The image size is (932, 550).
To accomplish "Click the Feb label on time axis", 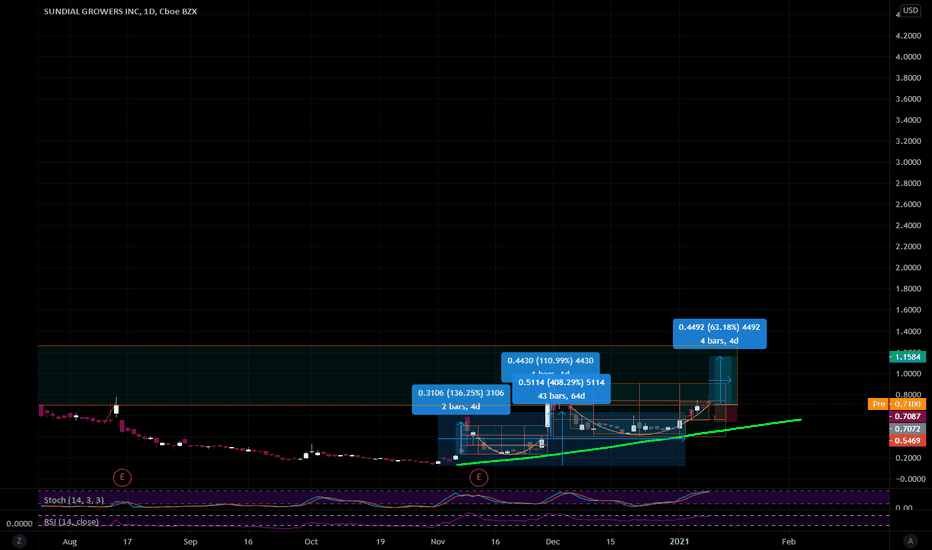I will coord(788,542).
